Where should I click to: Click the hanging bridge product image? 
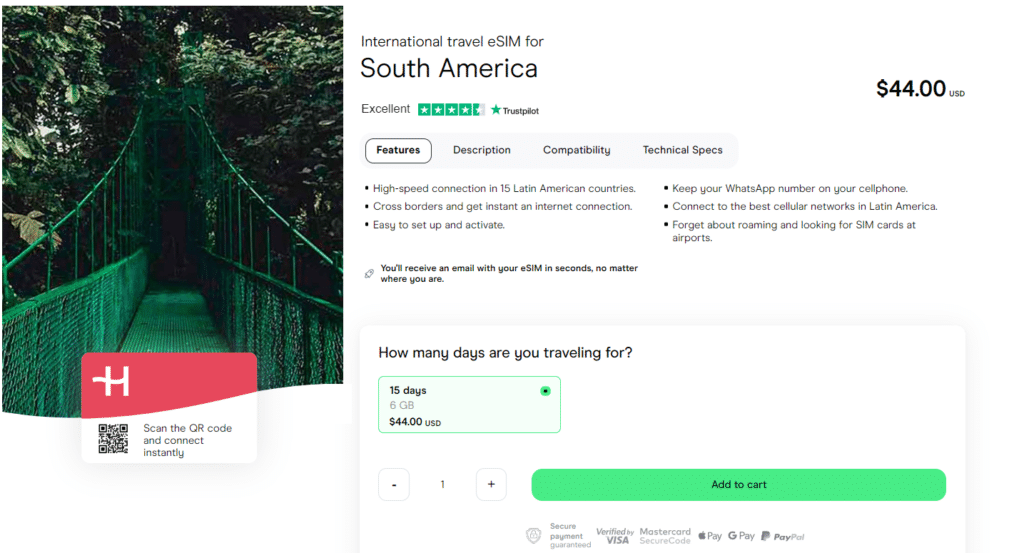(172, 200)
